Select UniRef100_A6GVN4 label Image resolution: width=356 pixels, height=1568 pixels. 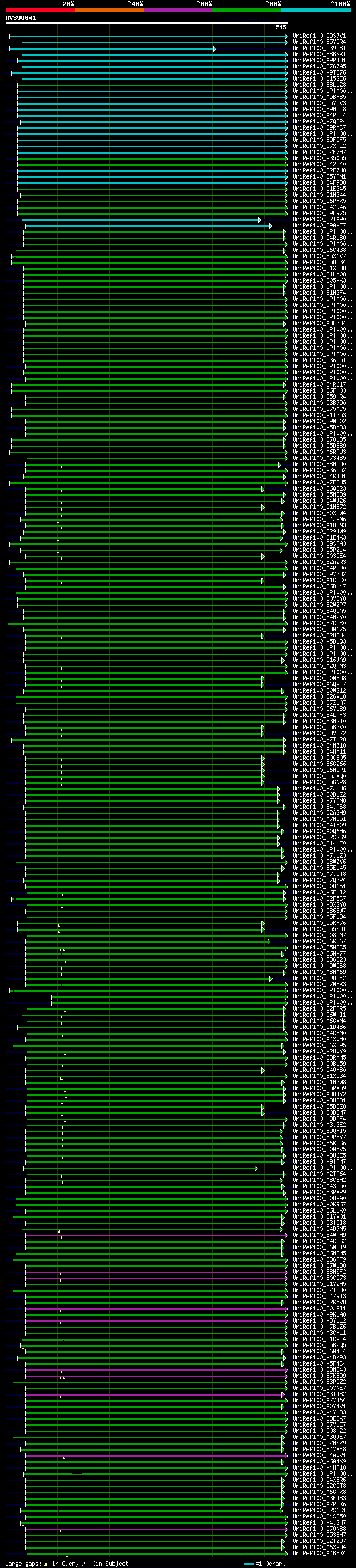(319, 1021)
